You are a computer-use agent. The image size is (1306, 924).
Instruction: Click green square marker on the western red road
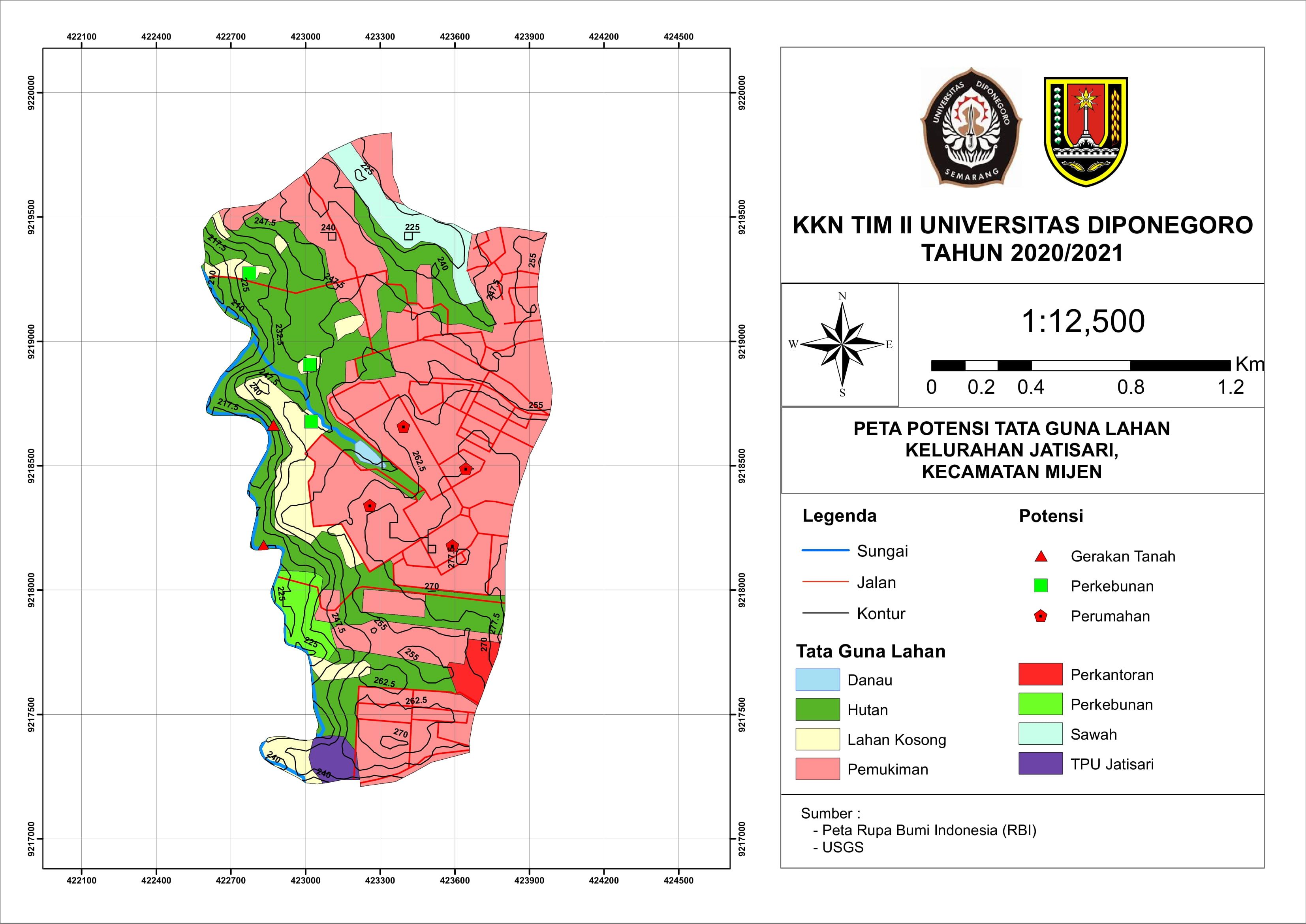(249, 273)
